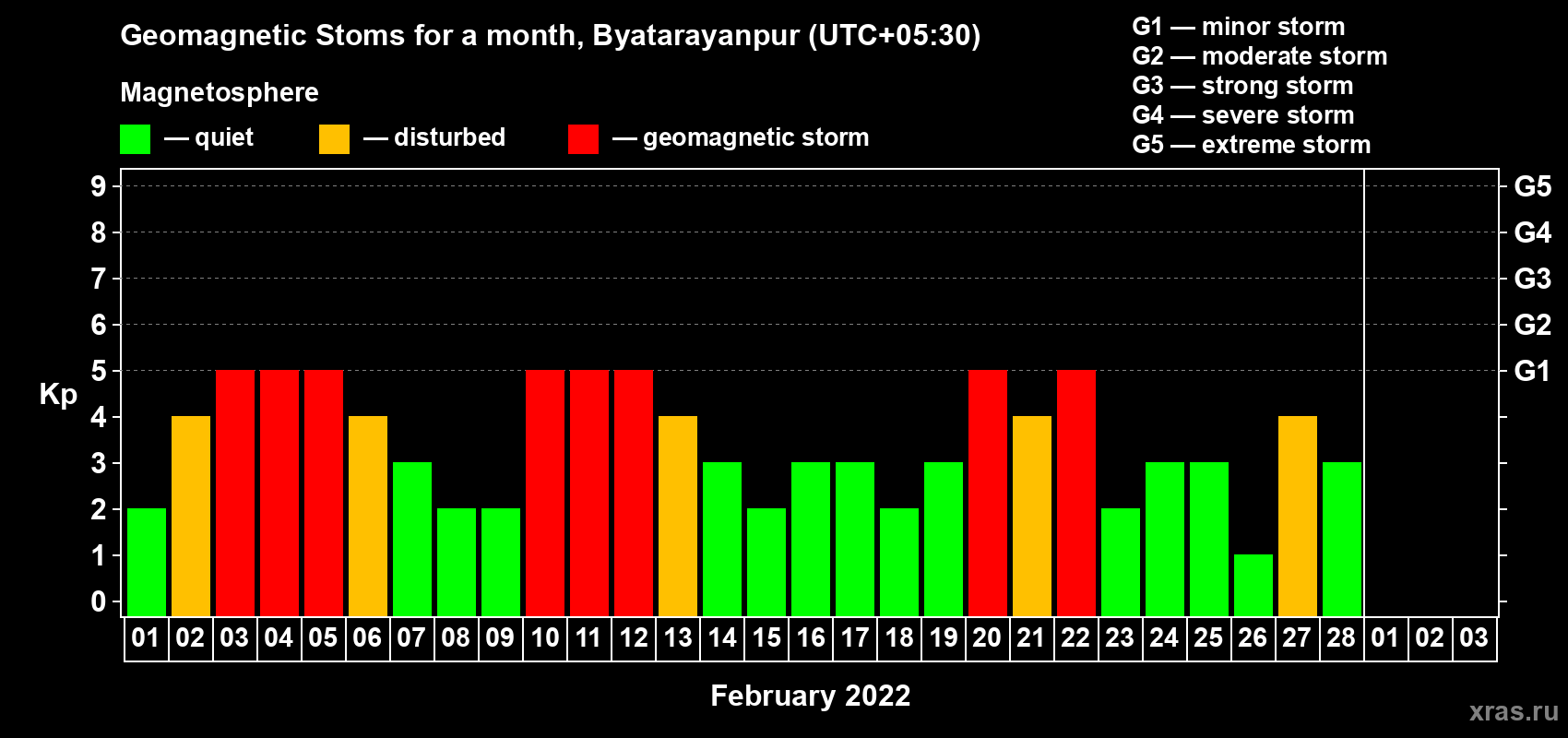Select the orange bar for February 13
Image resolution: width=1568 pixels, height=738 pixels.
pyautogui.click(x=678, y=516)
